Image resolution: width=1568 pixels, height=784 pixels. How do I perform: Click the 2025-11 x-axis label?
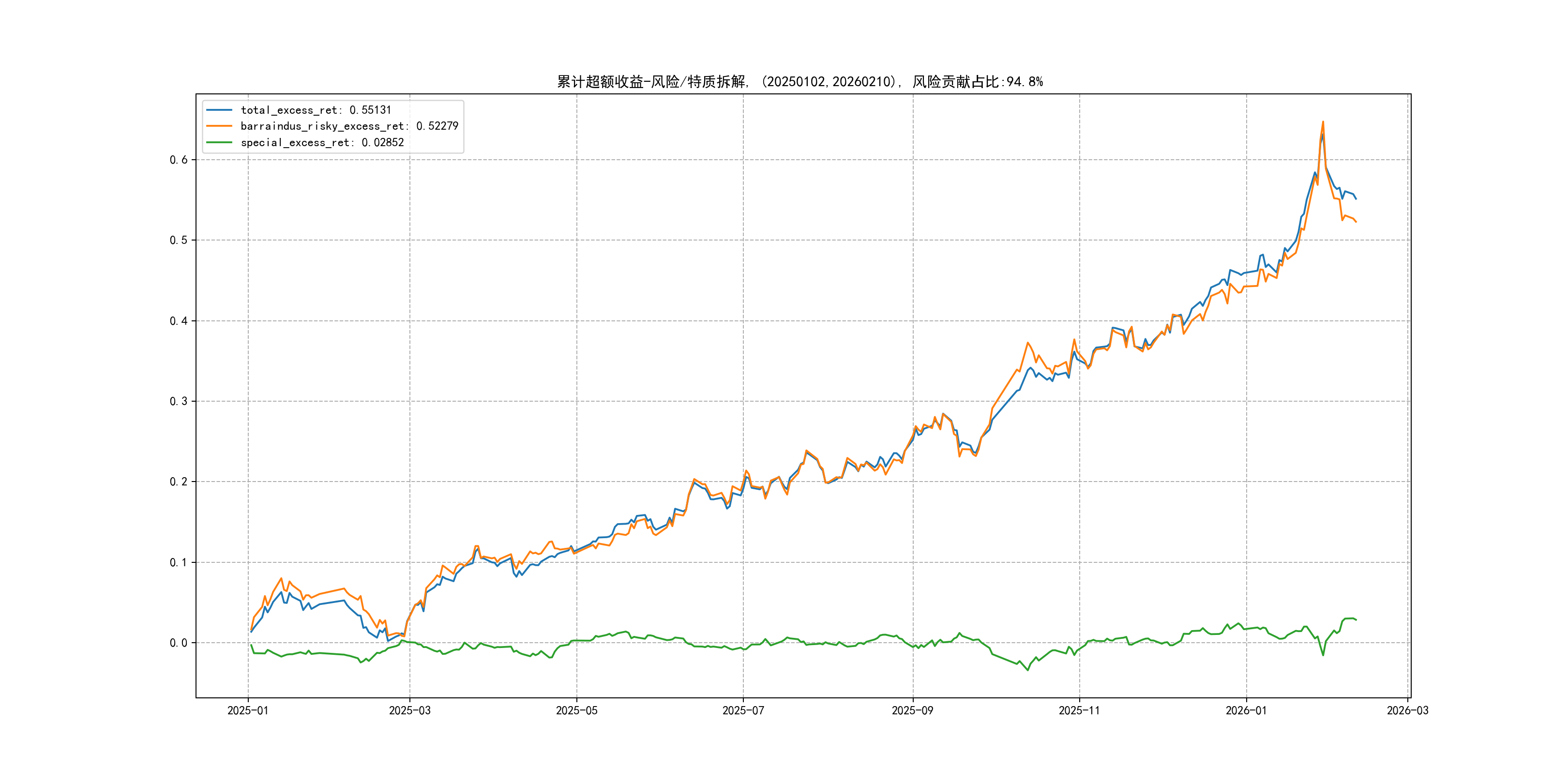pyautogui.click(x=1079, y=710)
